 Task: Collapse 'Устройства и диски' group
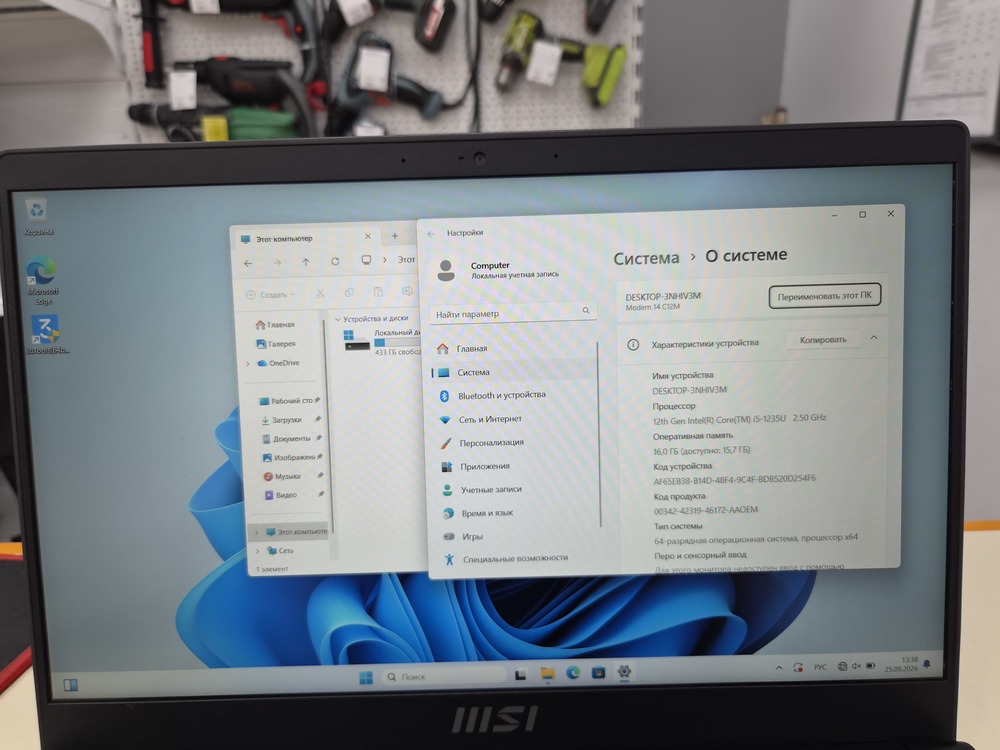point(338,320)
